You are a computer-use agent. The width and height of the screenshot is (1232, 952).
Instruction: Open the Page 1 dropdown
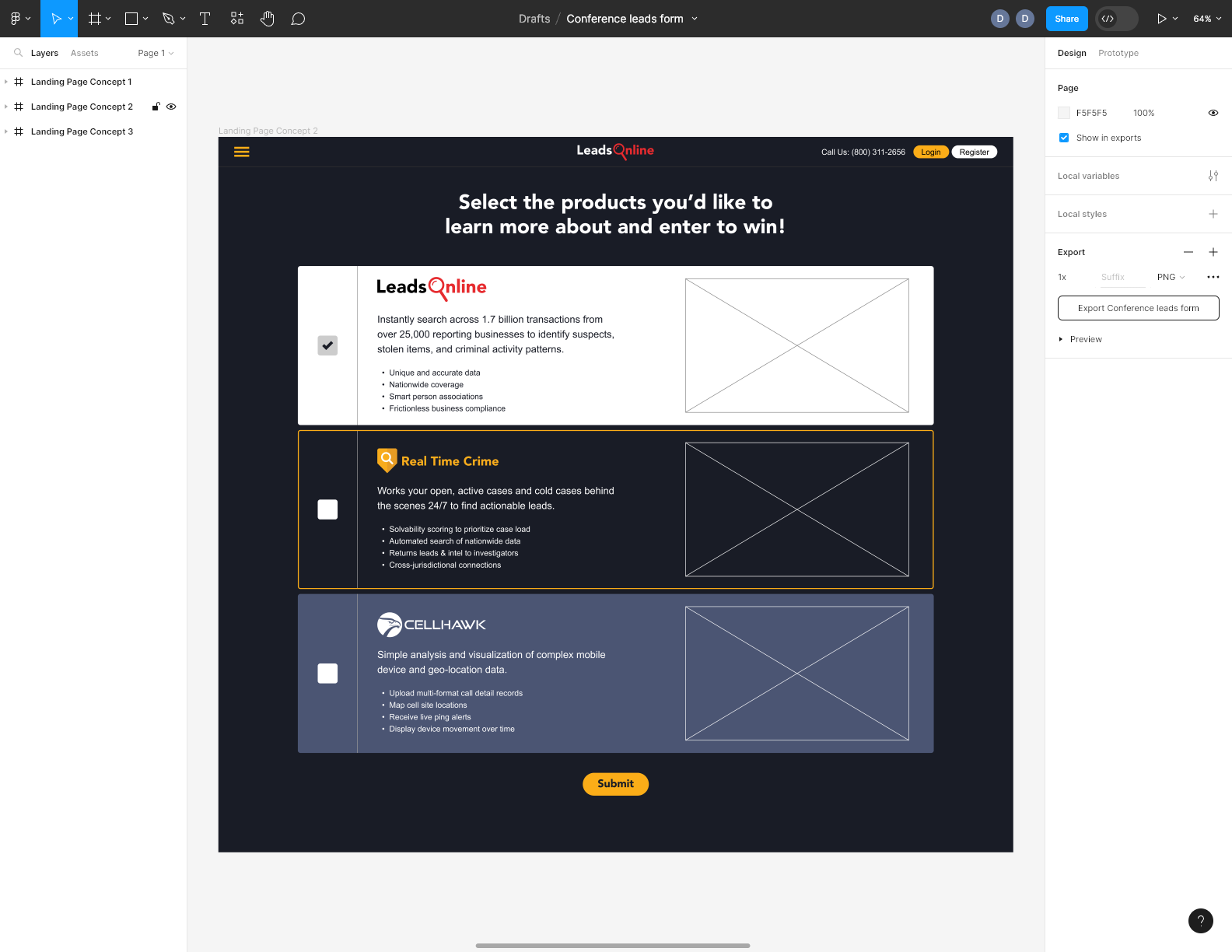tap(156, 53)
